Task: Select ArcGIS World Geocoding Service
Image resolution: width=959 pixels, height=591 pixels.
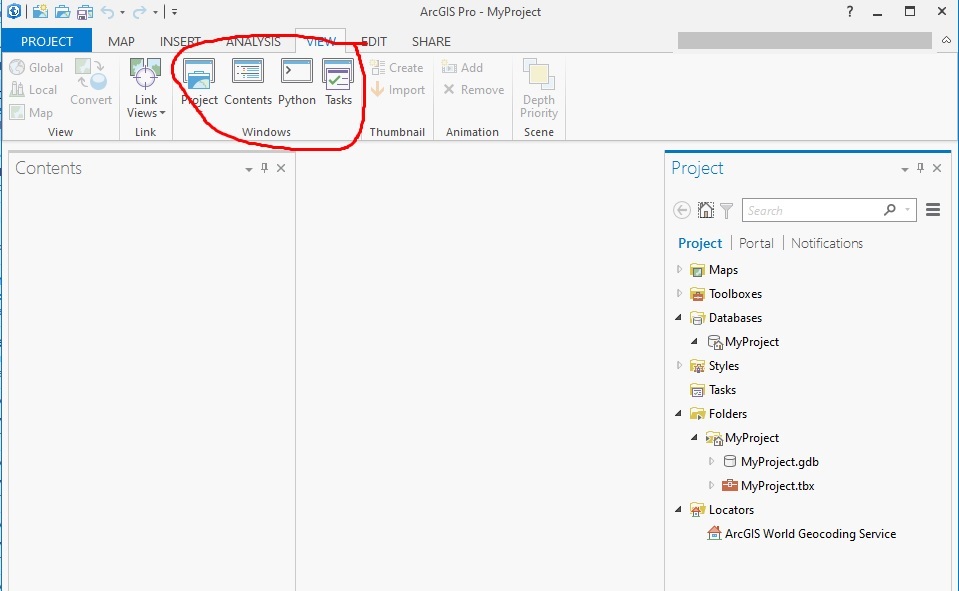Action: 801,533
